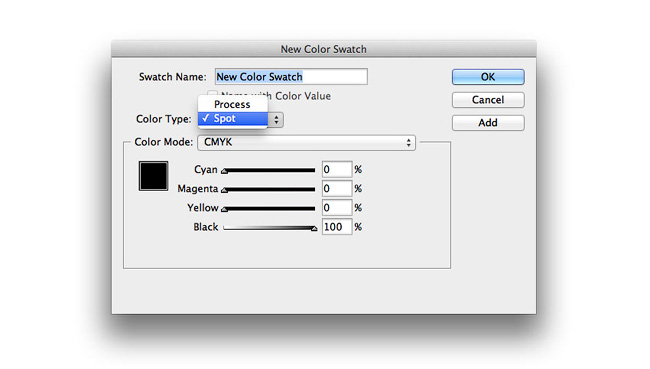Toggle Name with Color Value checkbox
This screenshot has width=650, height=369.
click(213, 95)
